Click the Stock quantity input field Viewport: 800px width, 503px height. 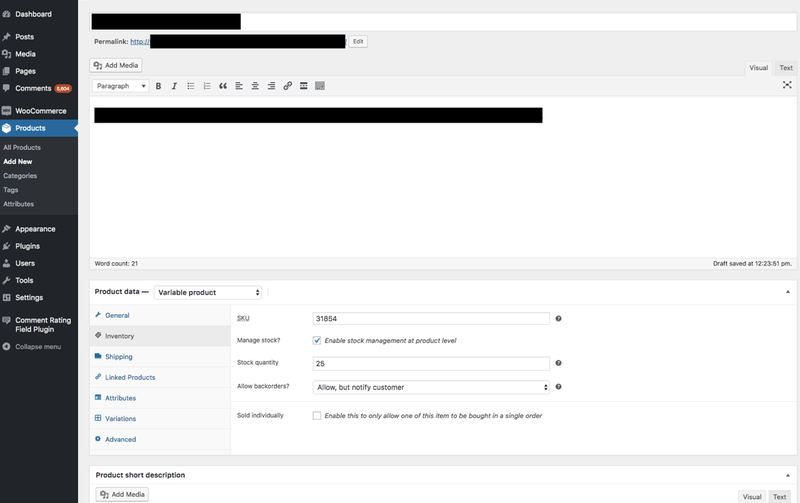431,363
